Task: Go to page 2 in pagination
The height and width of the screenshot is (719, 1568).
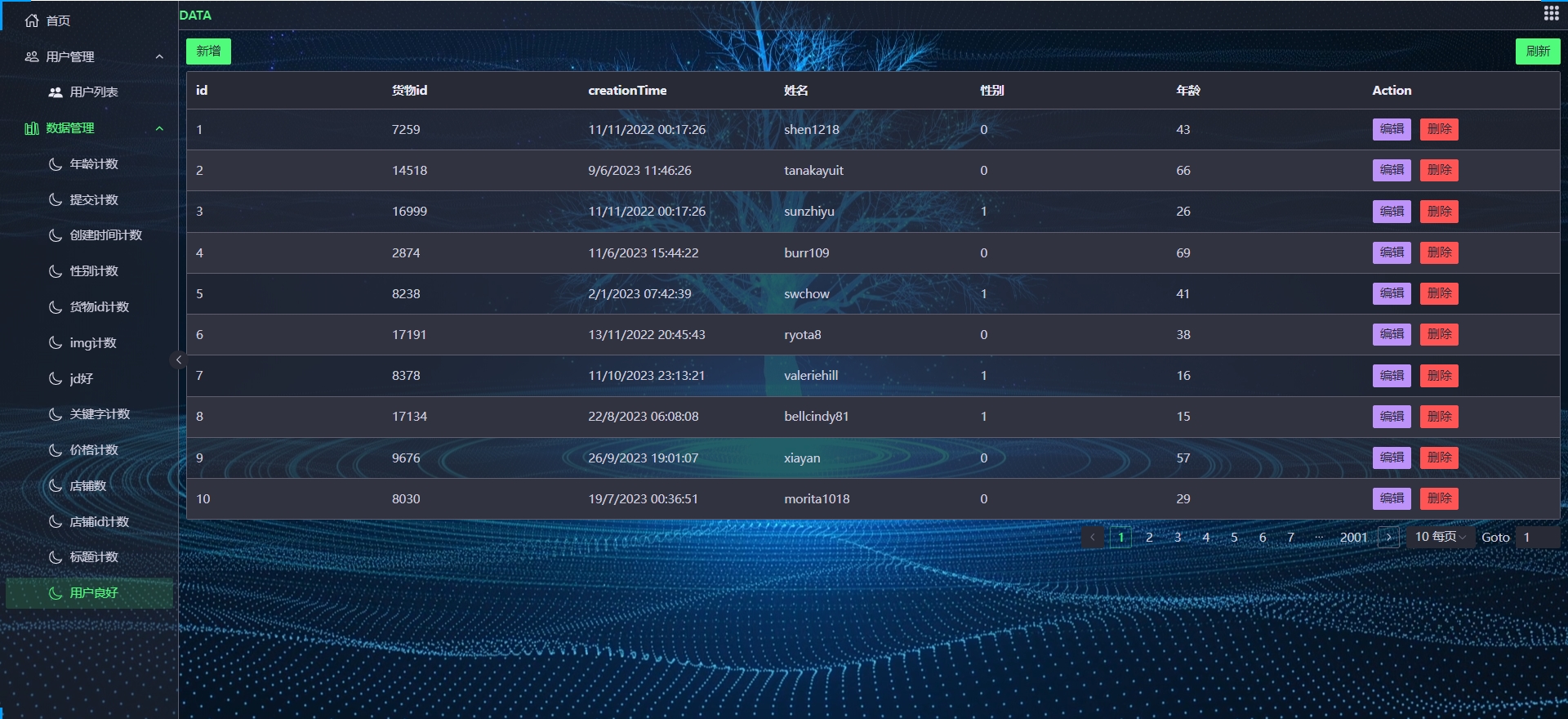Action: pyautogui.click(x=1149, y=538)
